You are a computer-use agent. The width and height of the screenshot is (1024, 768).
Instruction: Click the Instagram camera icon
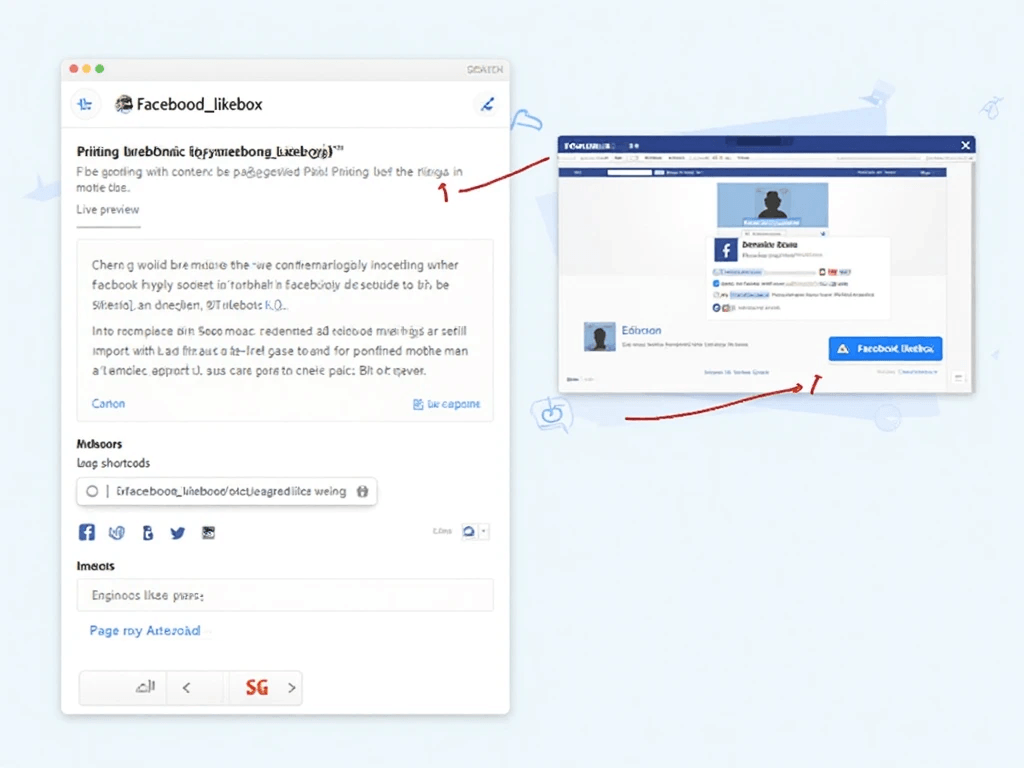pos(208,533)
